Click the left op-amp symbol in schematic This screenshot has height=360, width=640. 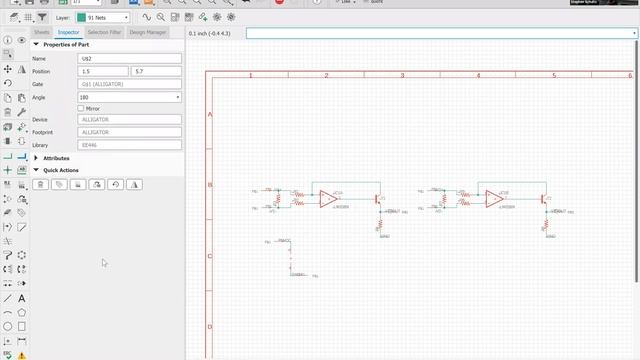329,199
